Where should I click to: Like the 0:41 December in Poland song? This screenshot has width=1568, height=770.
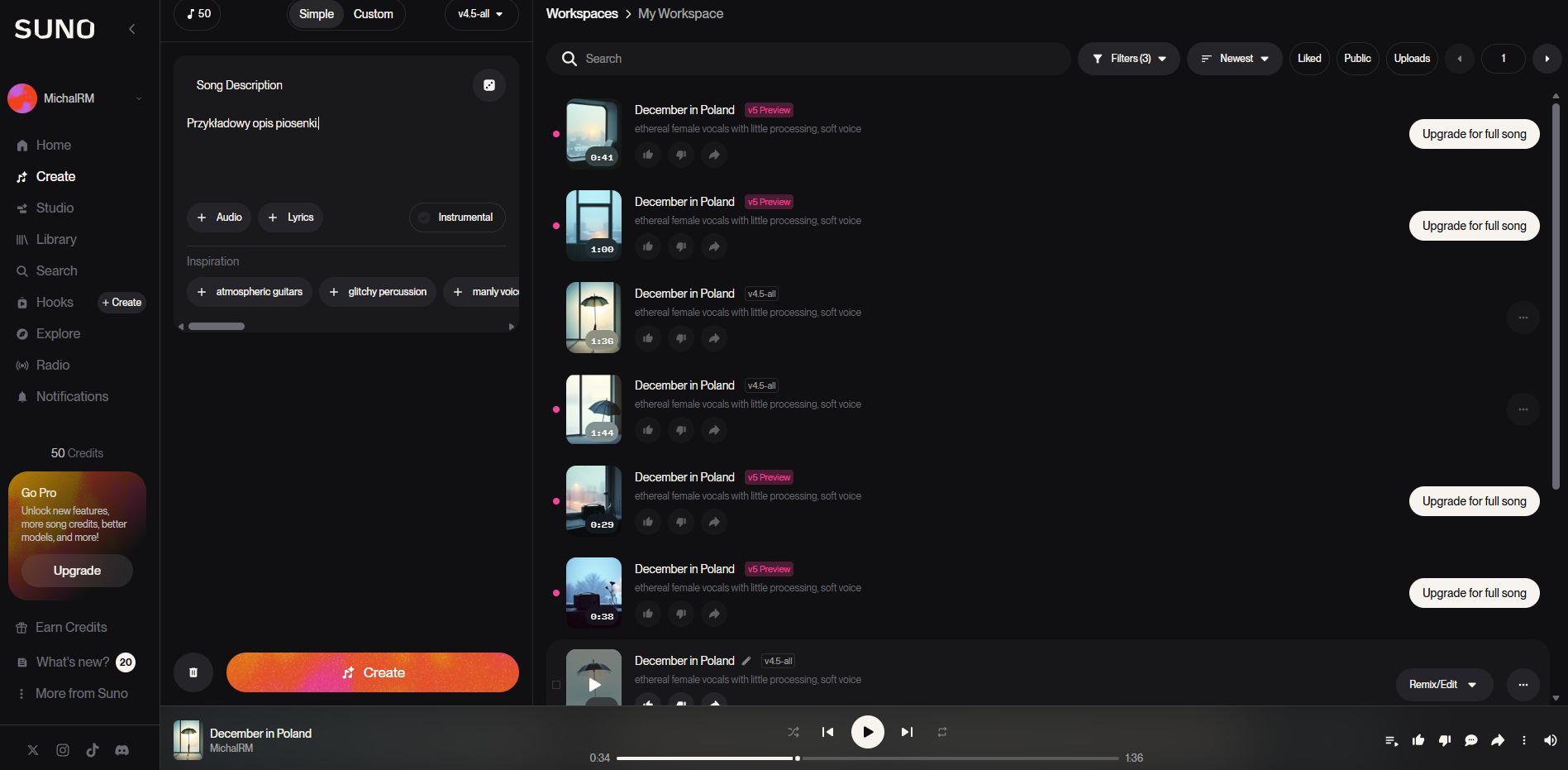coord(648,155)
